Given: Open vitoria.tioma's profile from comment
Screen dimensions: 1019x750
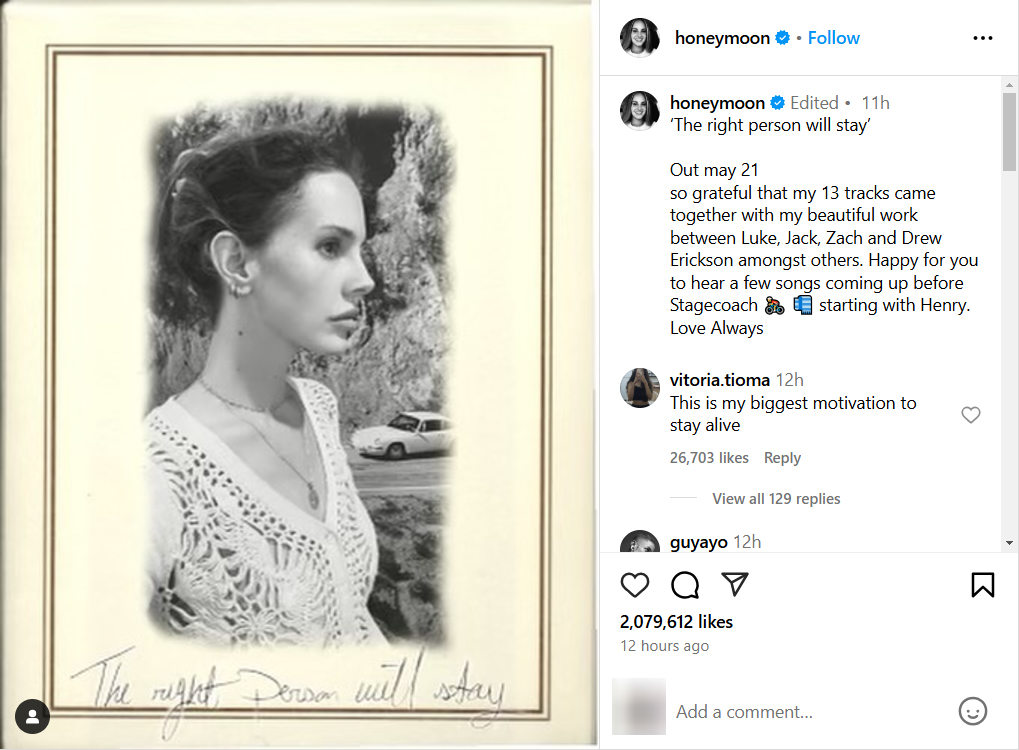Looking at the screenshot, I should coord(719,380).
